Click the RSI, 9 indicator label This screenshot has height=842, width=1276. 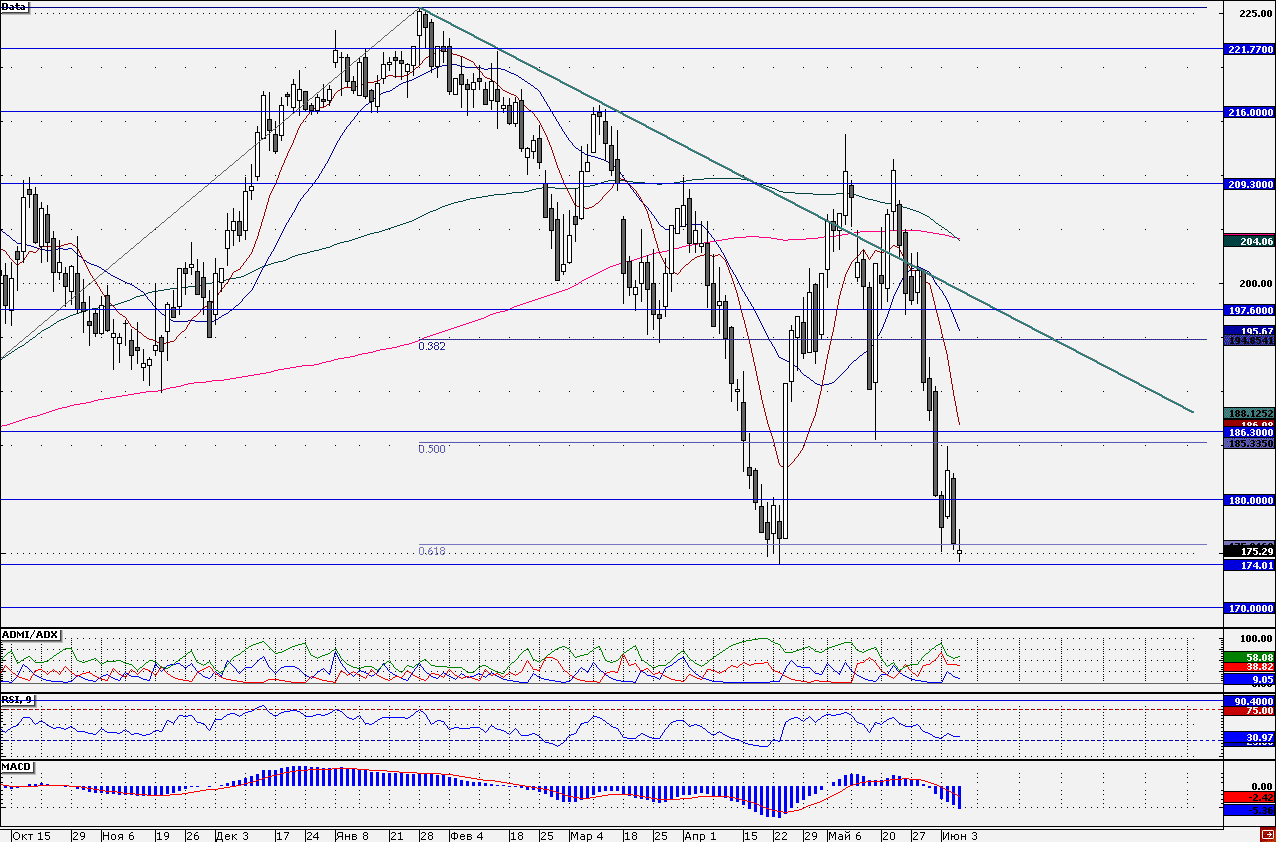17,700
